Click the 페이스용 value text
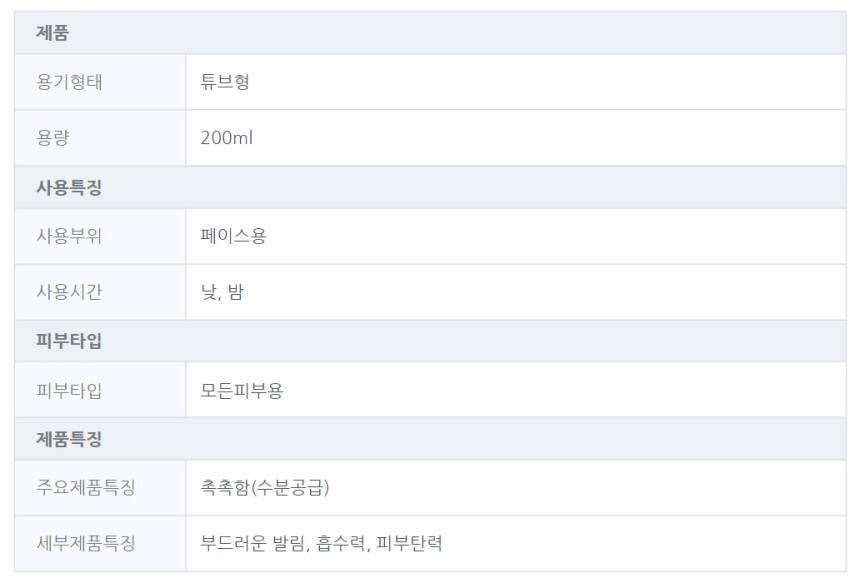The image size is (860, 588). click(x=233, y=237)
